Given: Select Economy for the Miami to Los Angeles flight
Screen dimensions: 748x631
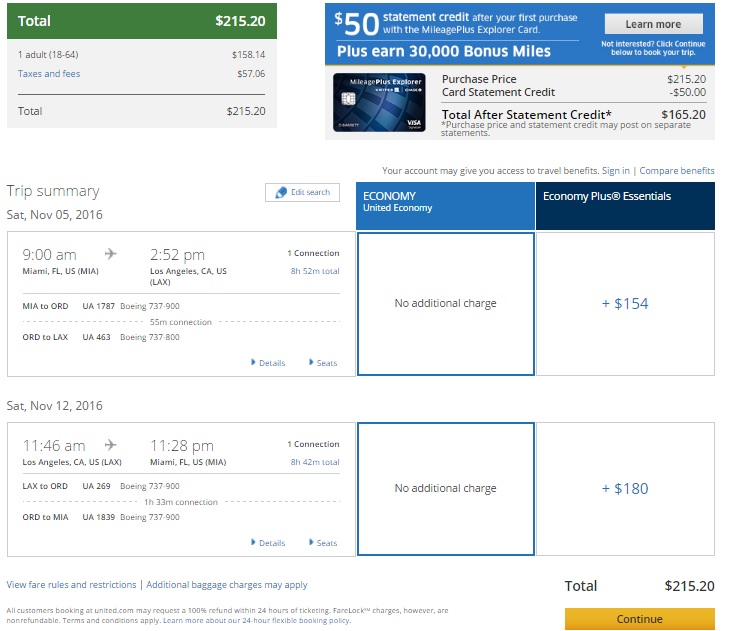Looking at the screenshot, I should [x=446, y=304].
